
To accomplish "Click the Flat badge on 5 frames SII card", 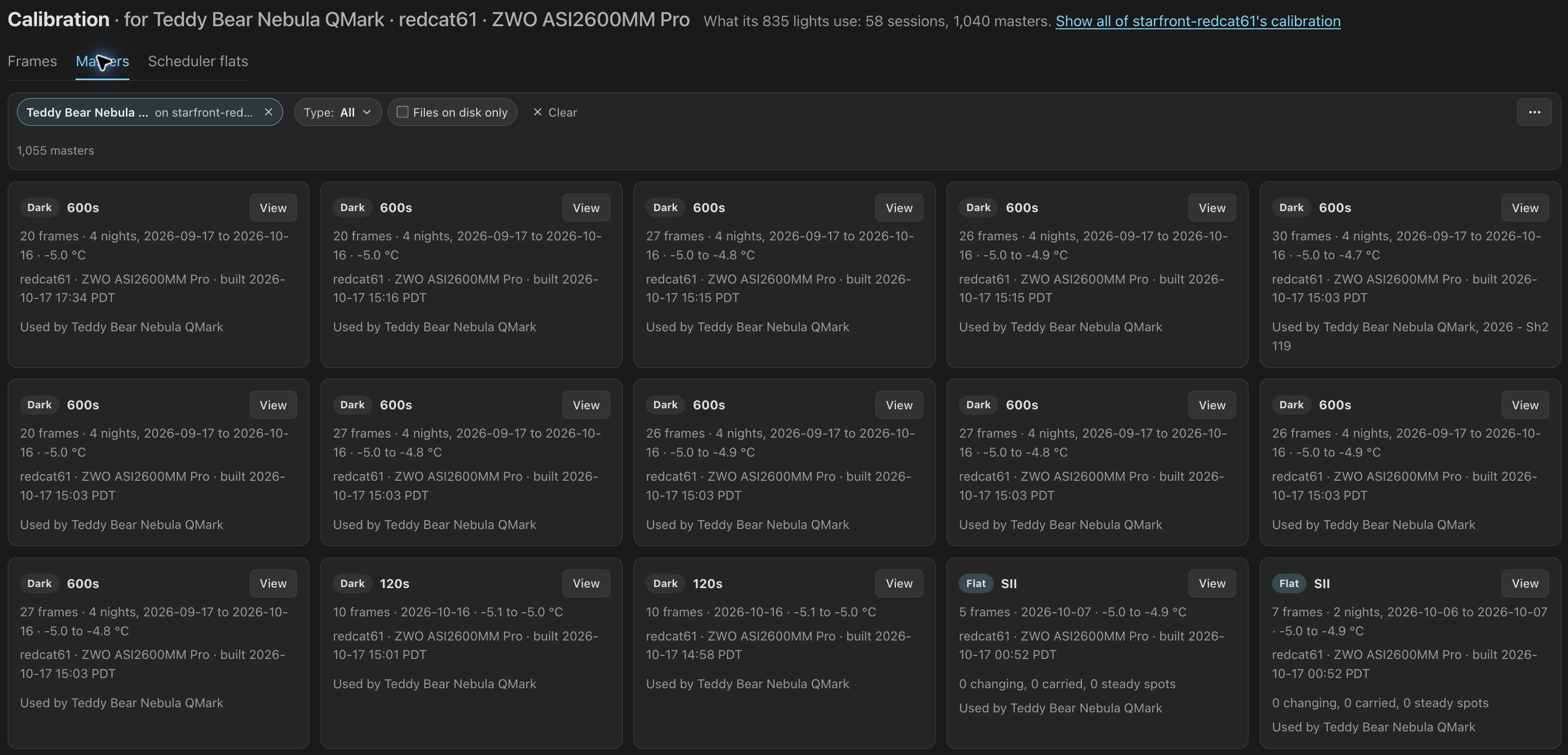I will pos(976,583).
